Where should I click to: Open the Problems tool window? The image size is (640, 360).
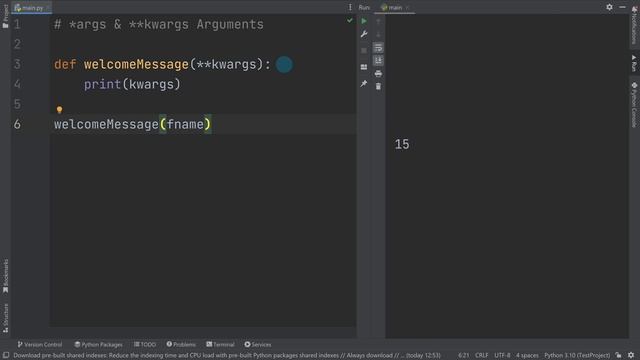pos(181,344)
